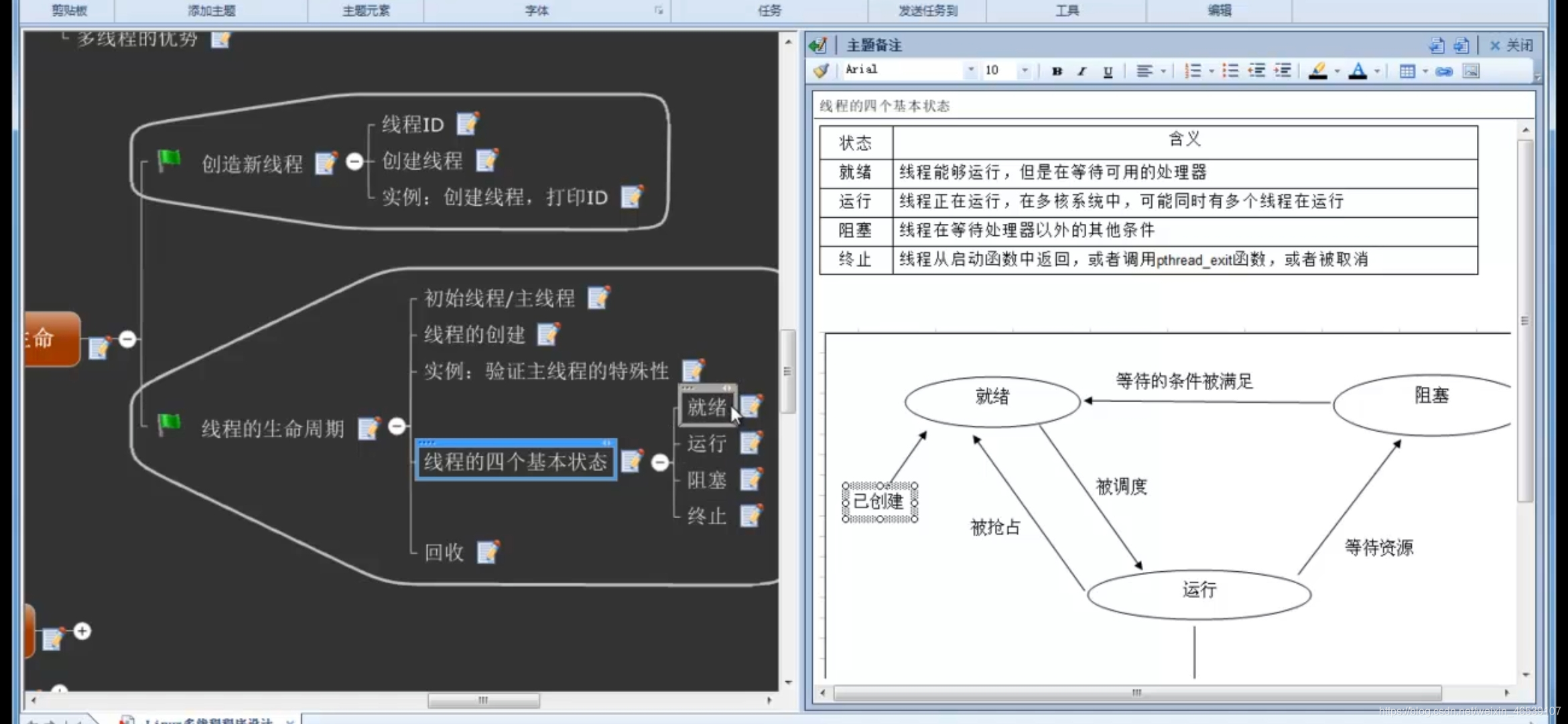This screenshot has height=724, width=1568.
Task: Toggle italic formatting in notes
Action: (x=1082, y=71)
